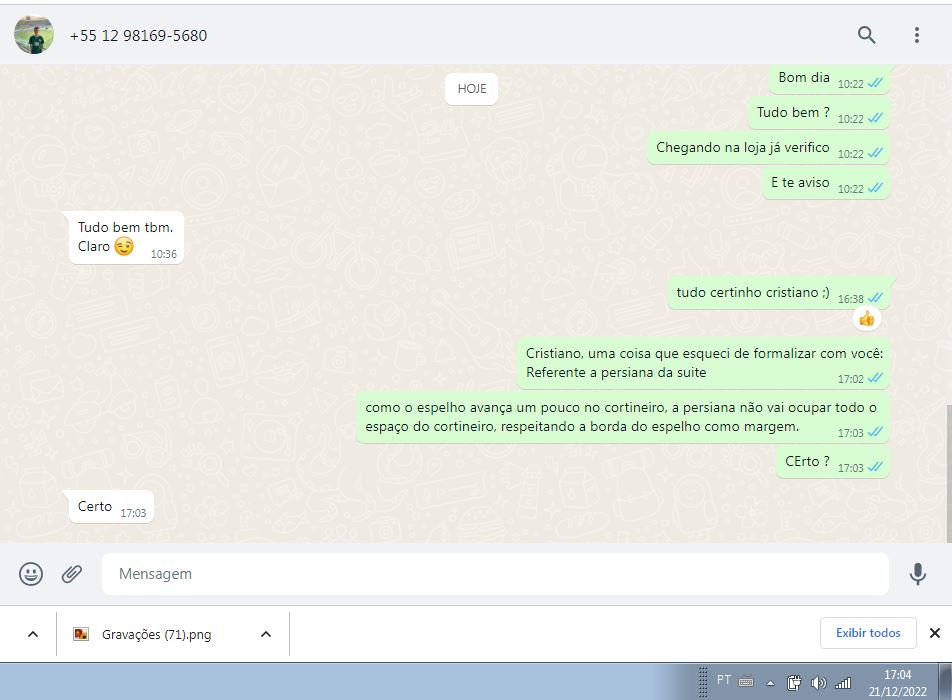This screenshot has width=952, height=700.
Task: Click the PT language indicator in the taskbar
Action: [x=724, y=680]
